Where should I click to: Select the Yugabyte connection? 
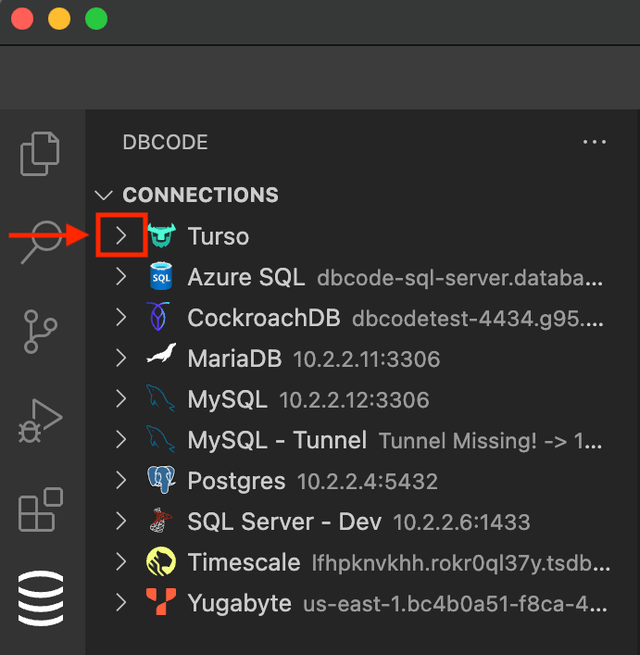point(239,603)
